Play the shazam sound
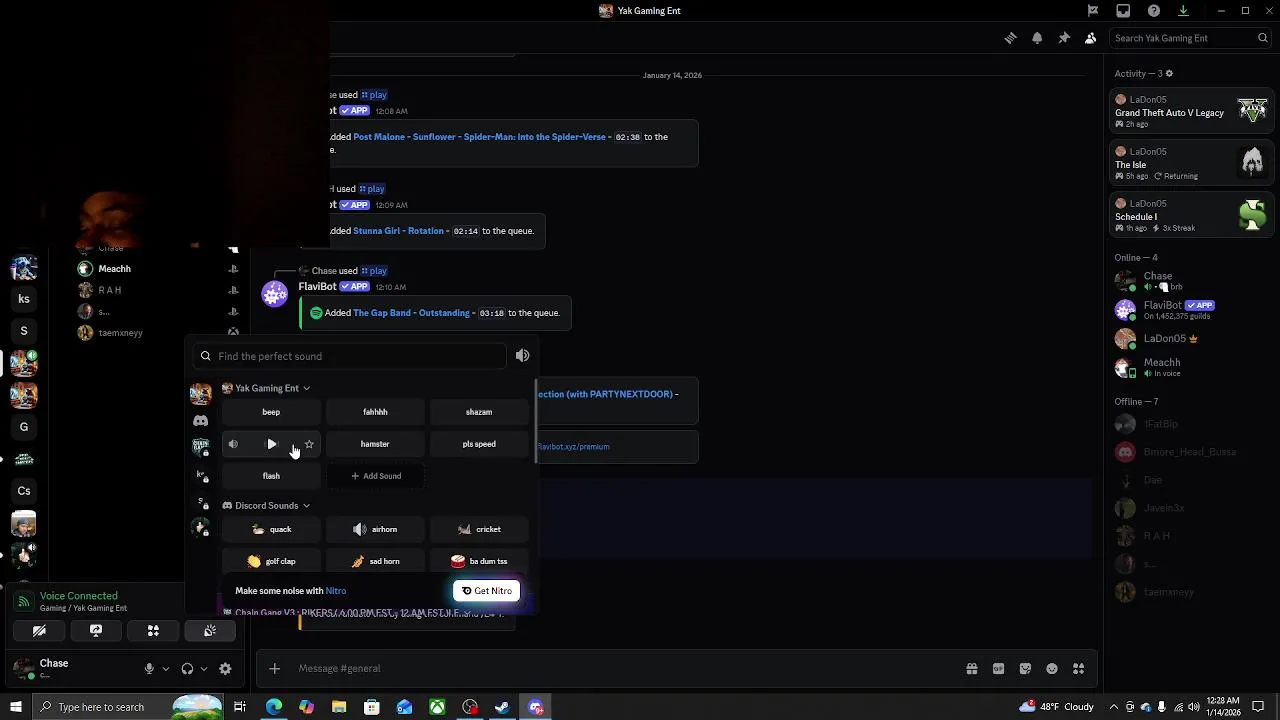Image resolution: width=1280 pixels, height=720 pixels. 479,412
